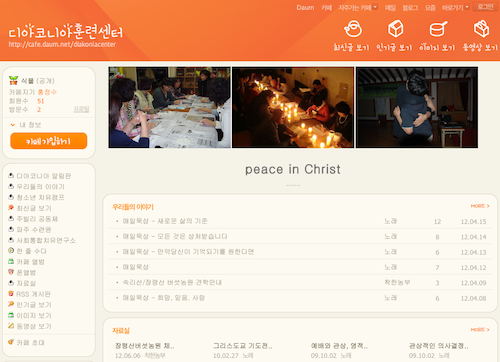
Task: Open sidebar menu 파주 수련원
Action: point(34,229)
